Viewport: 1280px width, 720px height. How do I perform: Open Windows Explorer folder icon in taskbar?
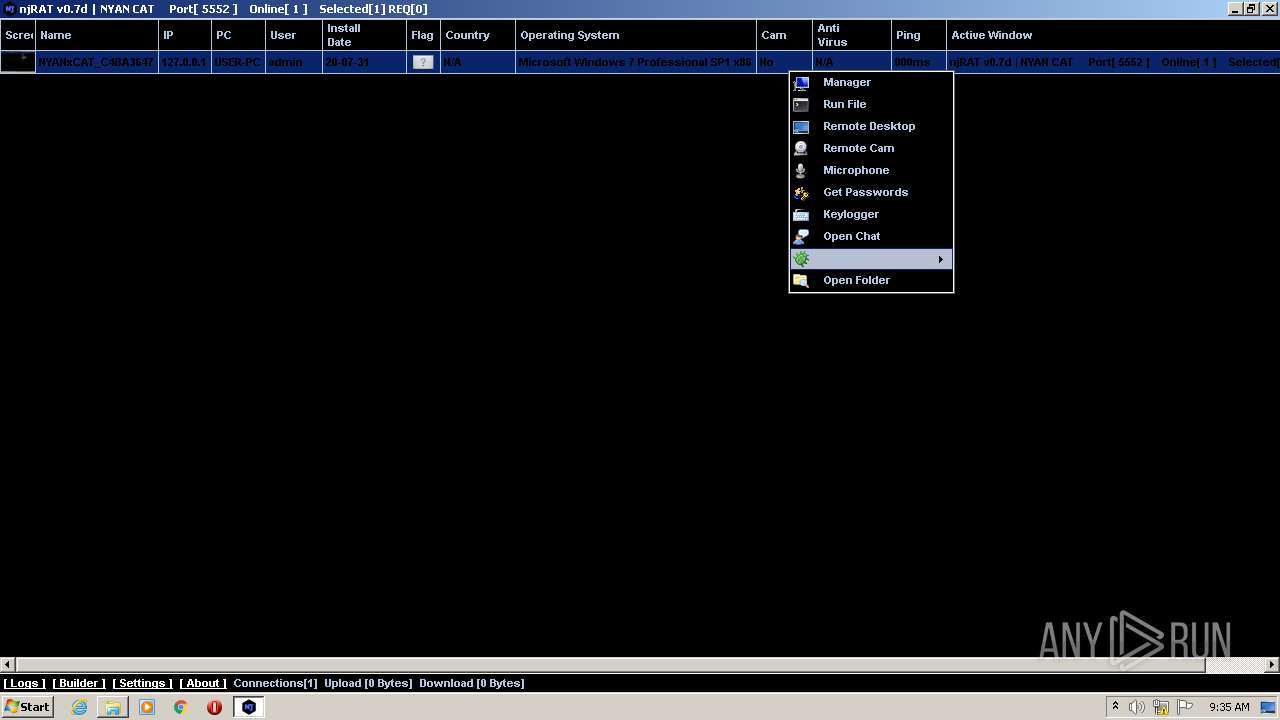(x=113, y=707)
